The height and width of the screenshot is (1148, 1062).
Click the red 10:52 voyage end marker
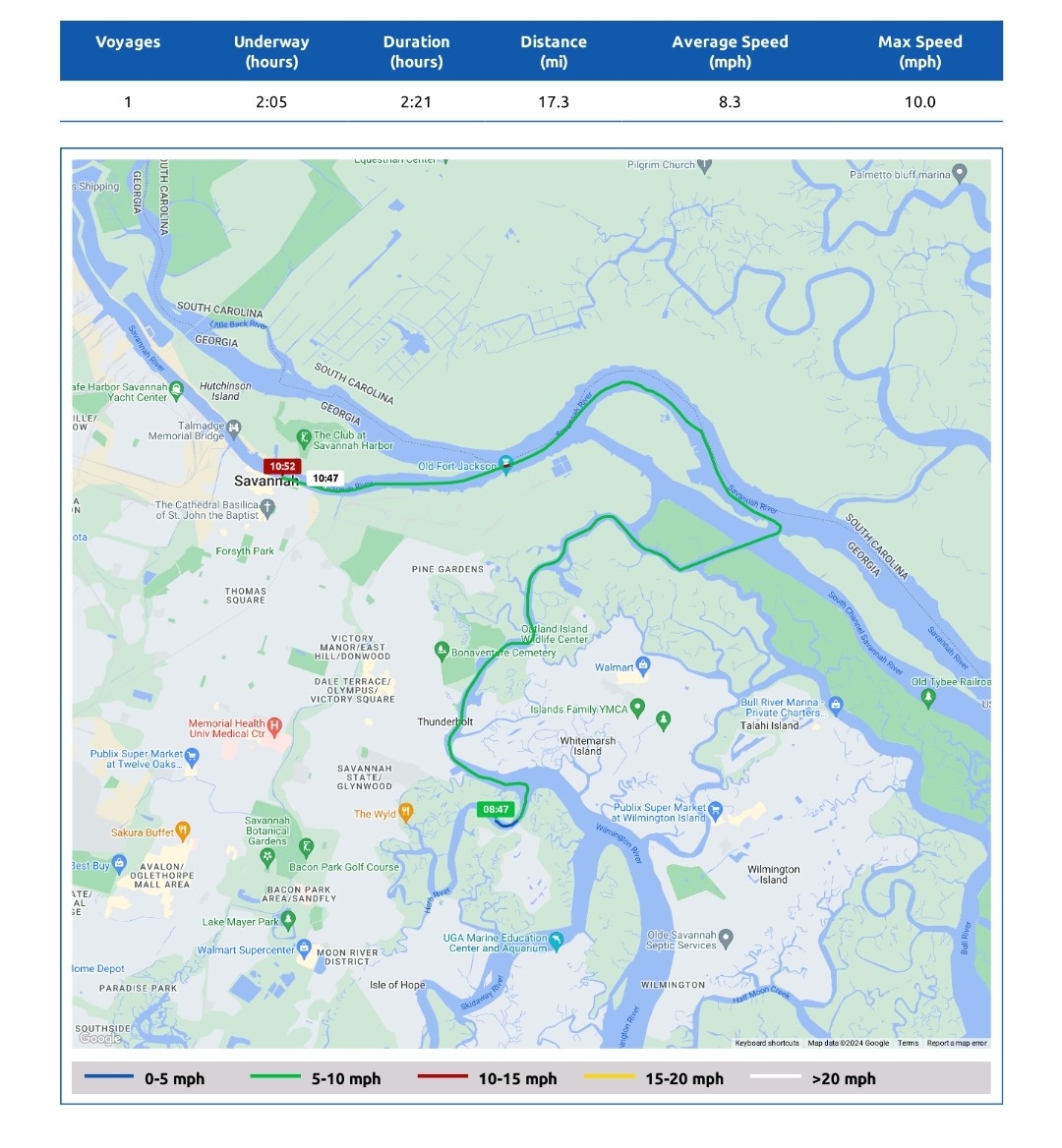point(282,466)
